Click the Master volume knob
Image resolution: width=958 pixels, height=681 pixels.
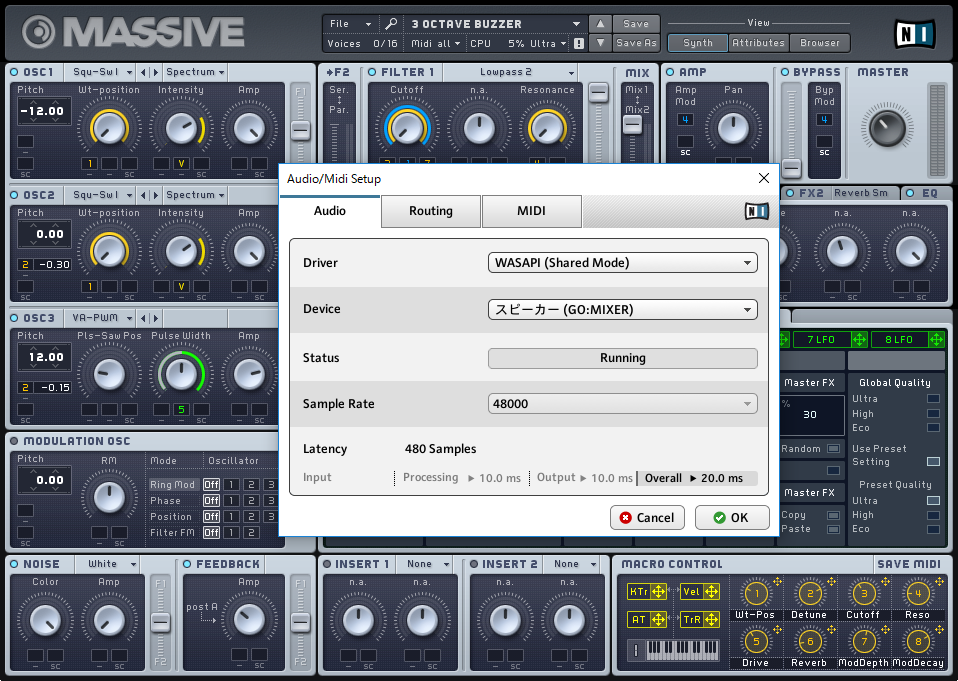tap(887, 127)
